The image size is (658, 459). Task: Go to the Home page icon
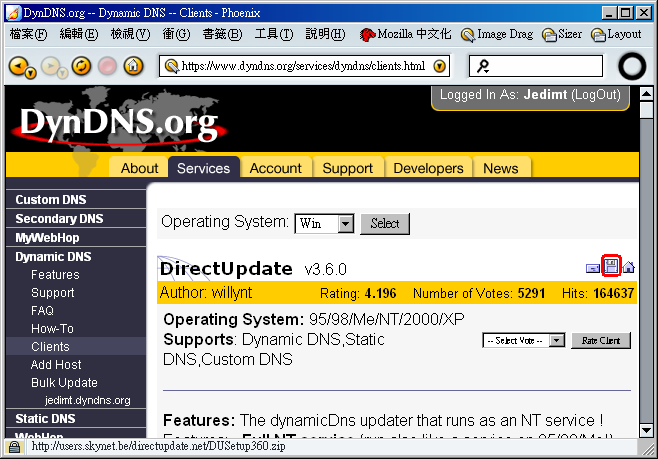click(x=133, y=66)
